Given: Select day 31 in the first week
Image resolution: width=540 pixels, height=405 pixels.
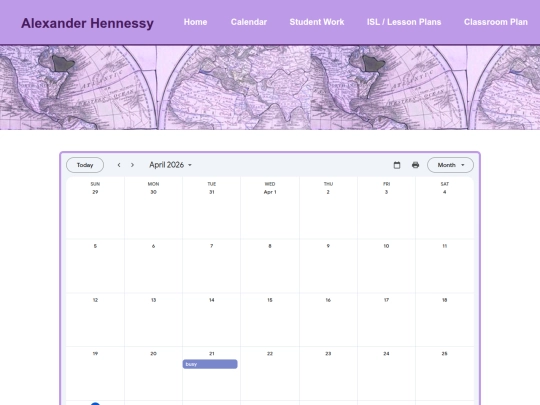Looking at the screenshot, I should click(212, 192).
